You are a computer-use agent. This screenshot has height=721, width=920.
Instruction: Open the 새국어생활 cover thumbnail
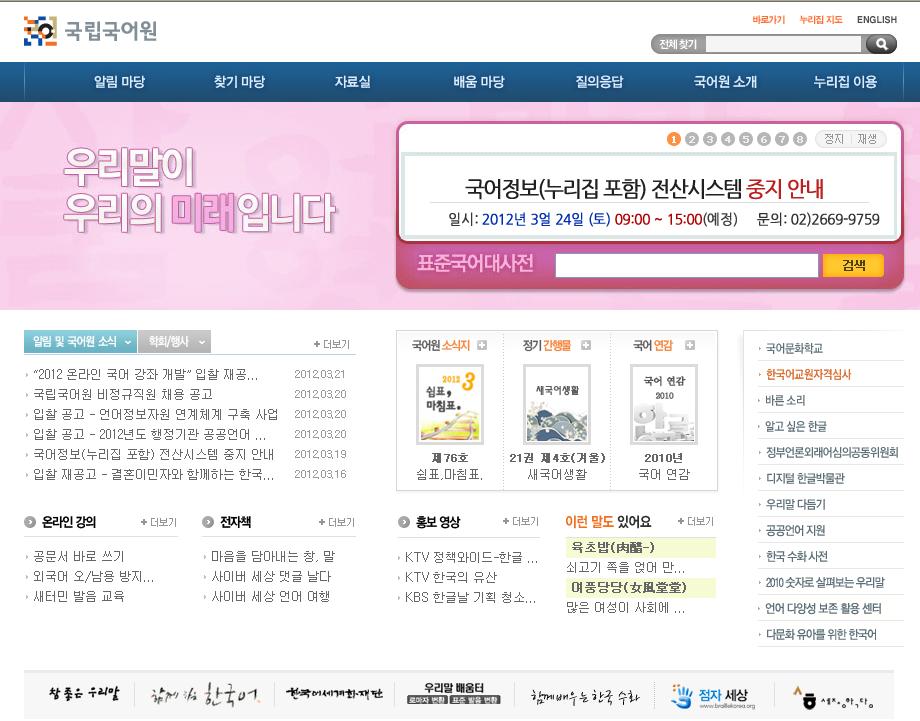pyautogui.click(x=557, y=404)
